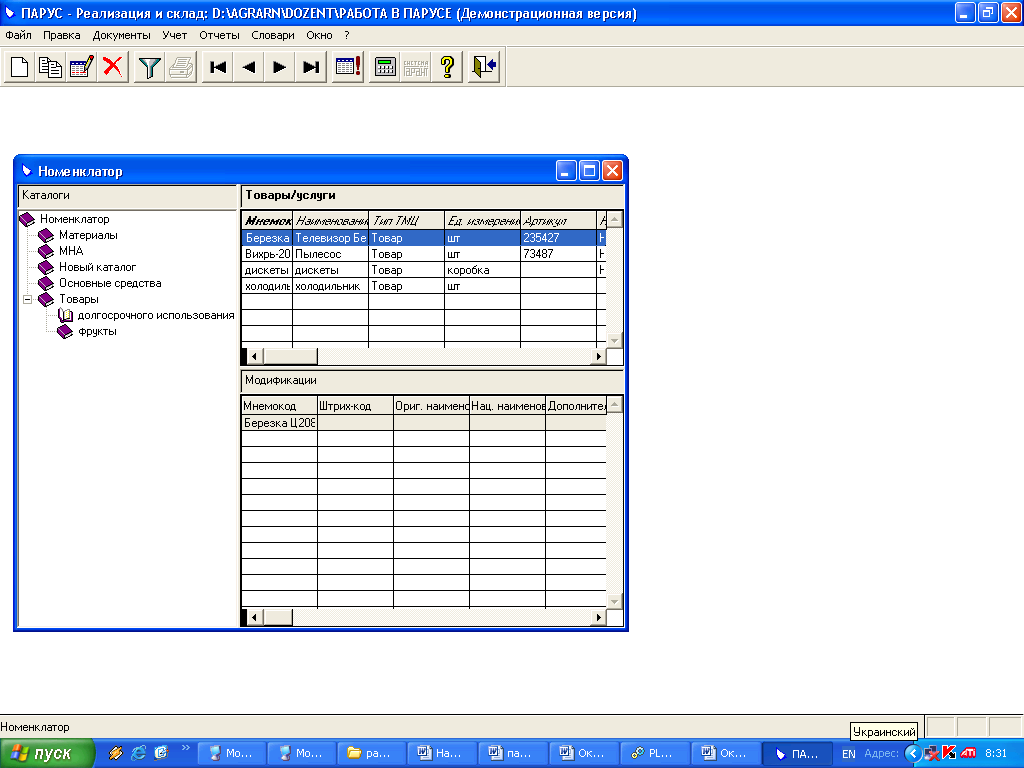Screen dimensions: 1024x768
Task: Open the Документы menu
Action: tap(121, 35)
